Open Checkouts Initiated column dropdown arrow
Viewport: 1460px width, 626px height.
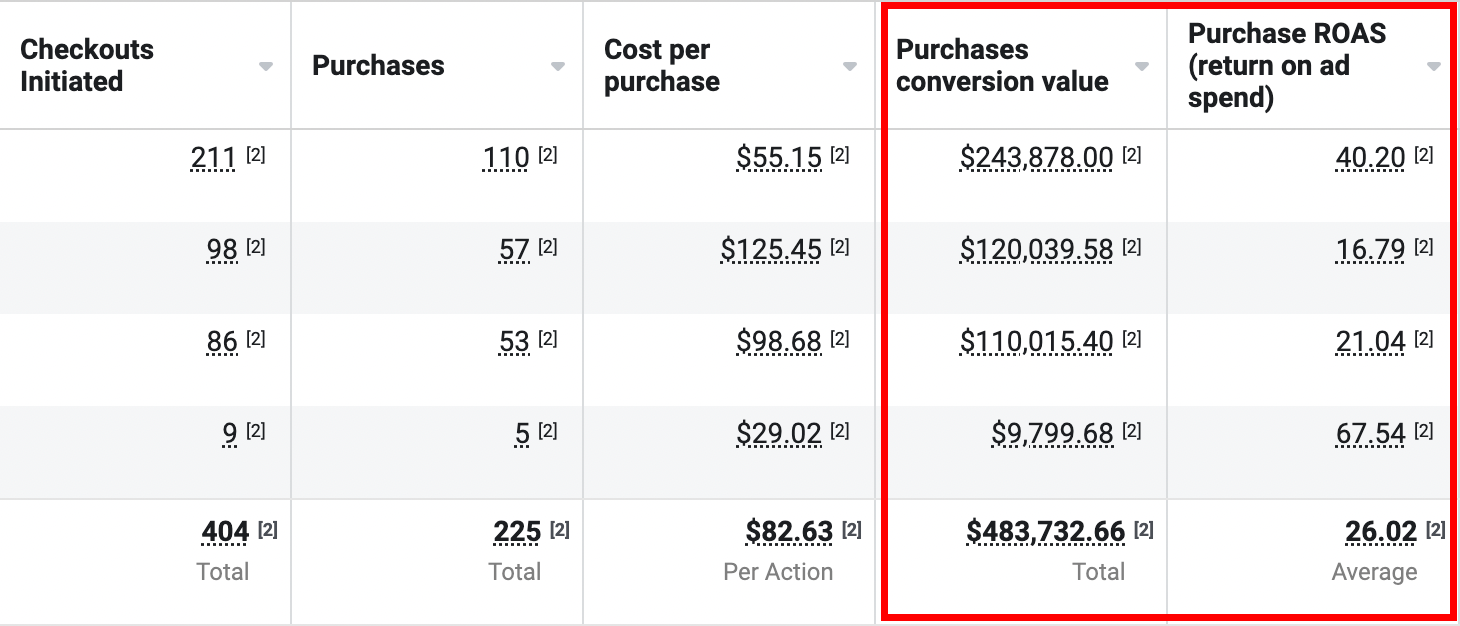[x=266, y=66]
